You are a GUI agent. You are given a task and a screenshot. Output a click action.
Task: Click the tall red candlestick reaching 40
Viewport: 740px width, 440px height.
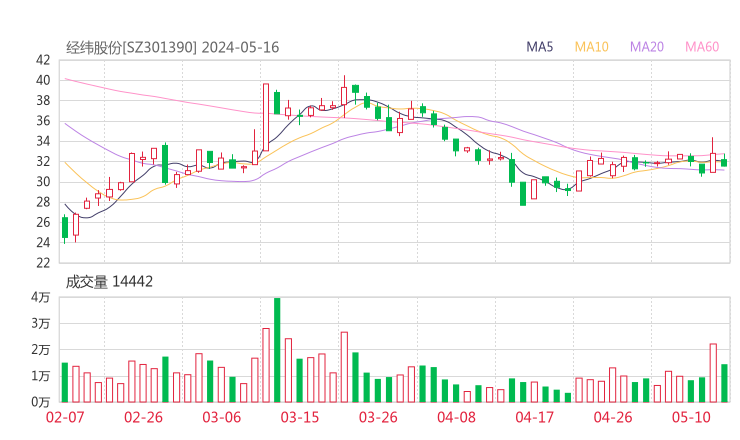tap(266, 117)
